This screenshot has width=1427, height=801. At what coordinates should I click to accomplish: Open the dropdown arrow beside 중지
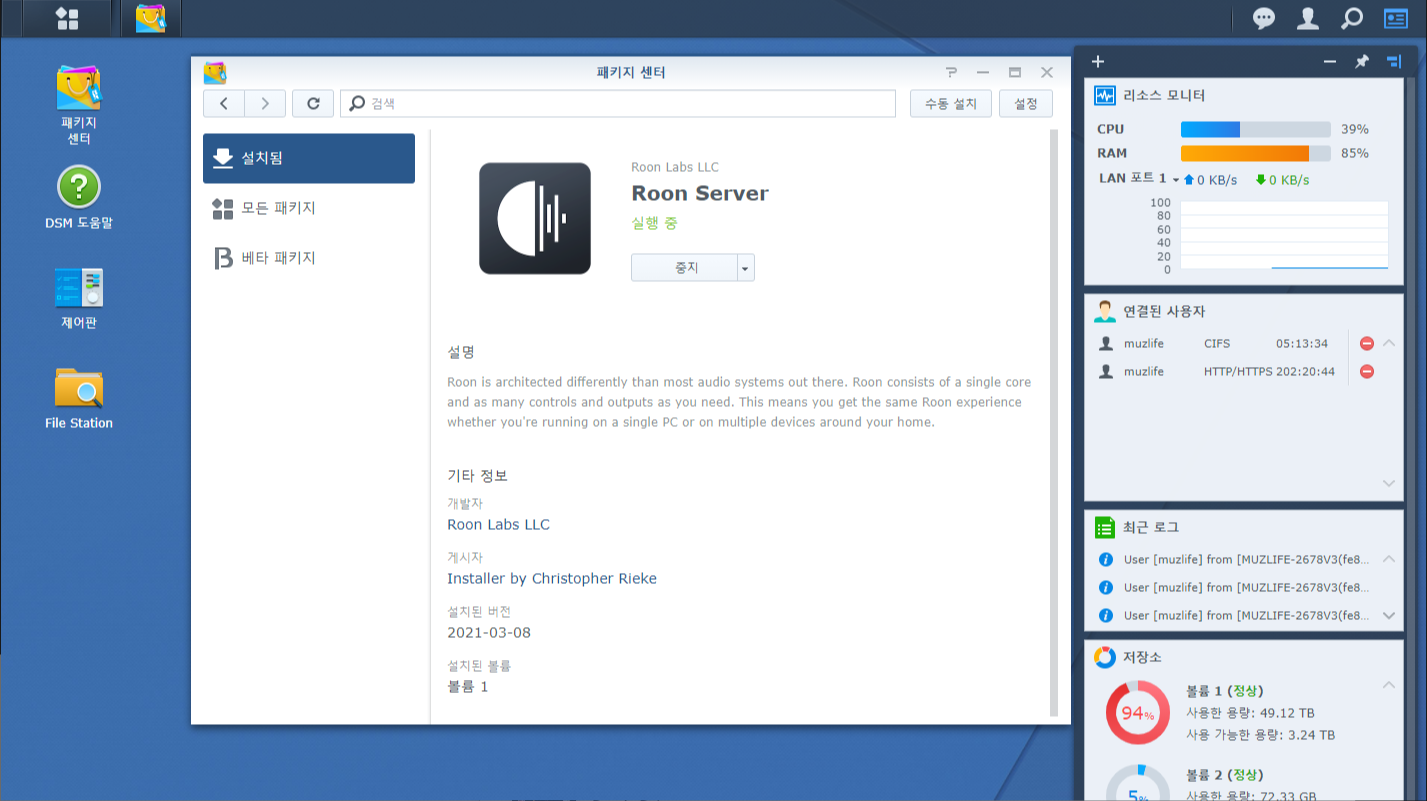pyautogui.click(x=746, y=267)
